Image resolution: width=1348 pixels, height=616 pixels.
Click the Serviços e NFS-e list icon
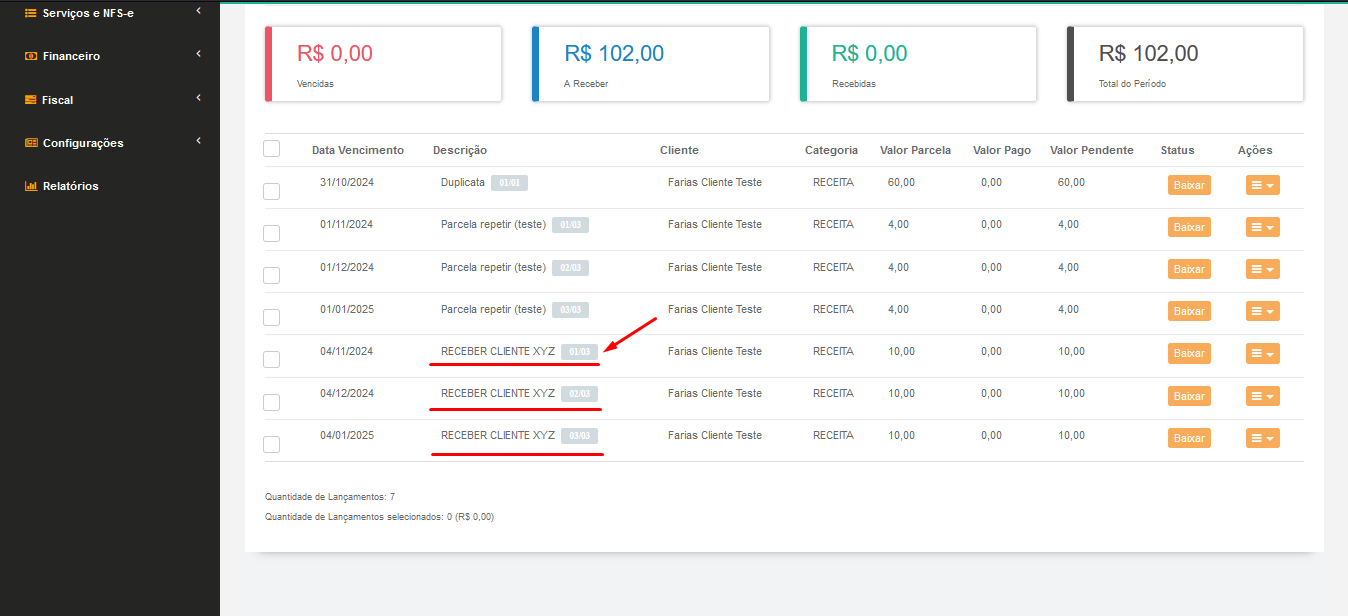tap(31, 13)
